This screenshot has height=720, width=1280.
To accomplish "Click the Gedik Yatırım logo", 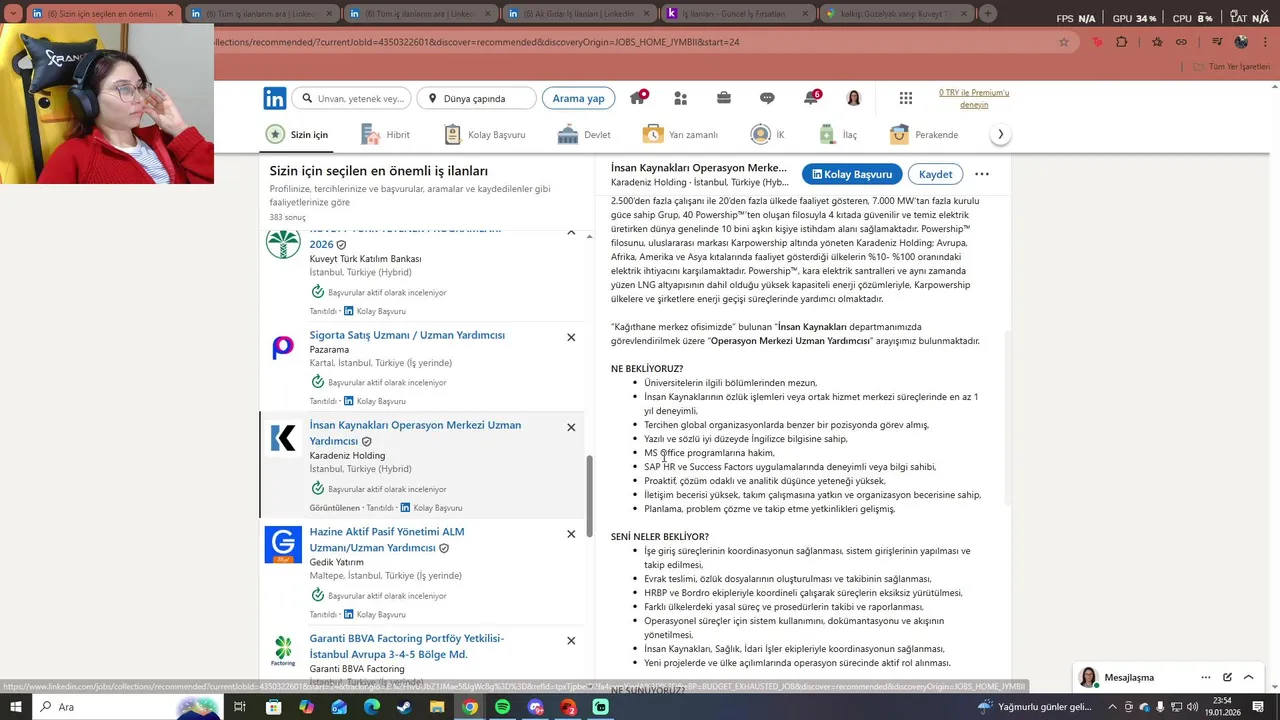I will click(283, 544).
